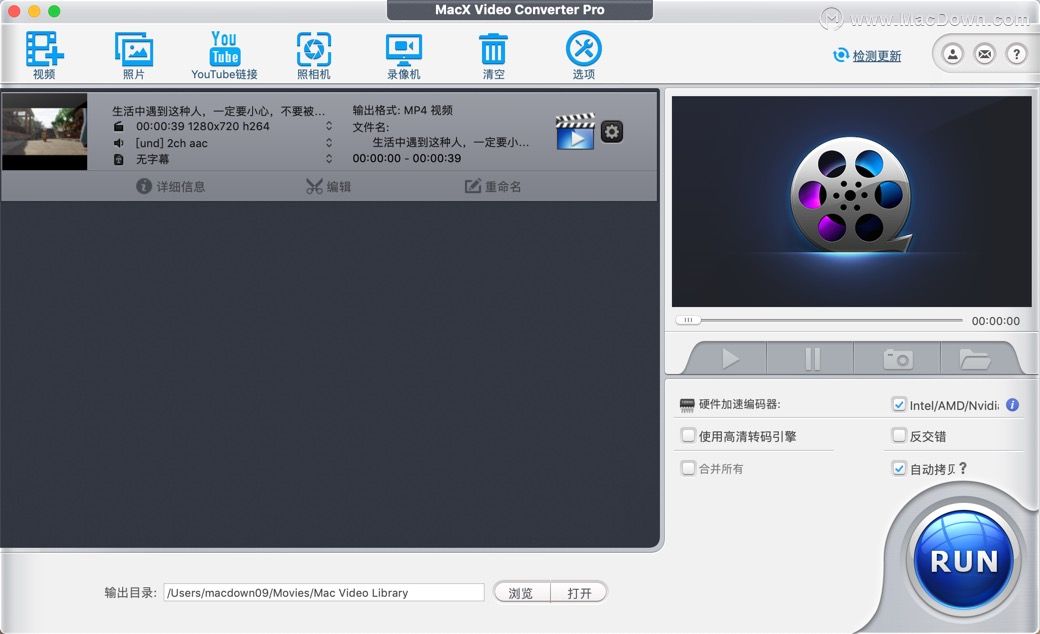The image size is (1040, 634).
Task: Toggle the 合并所有 merge checkbox
Action: coord(688,468)
